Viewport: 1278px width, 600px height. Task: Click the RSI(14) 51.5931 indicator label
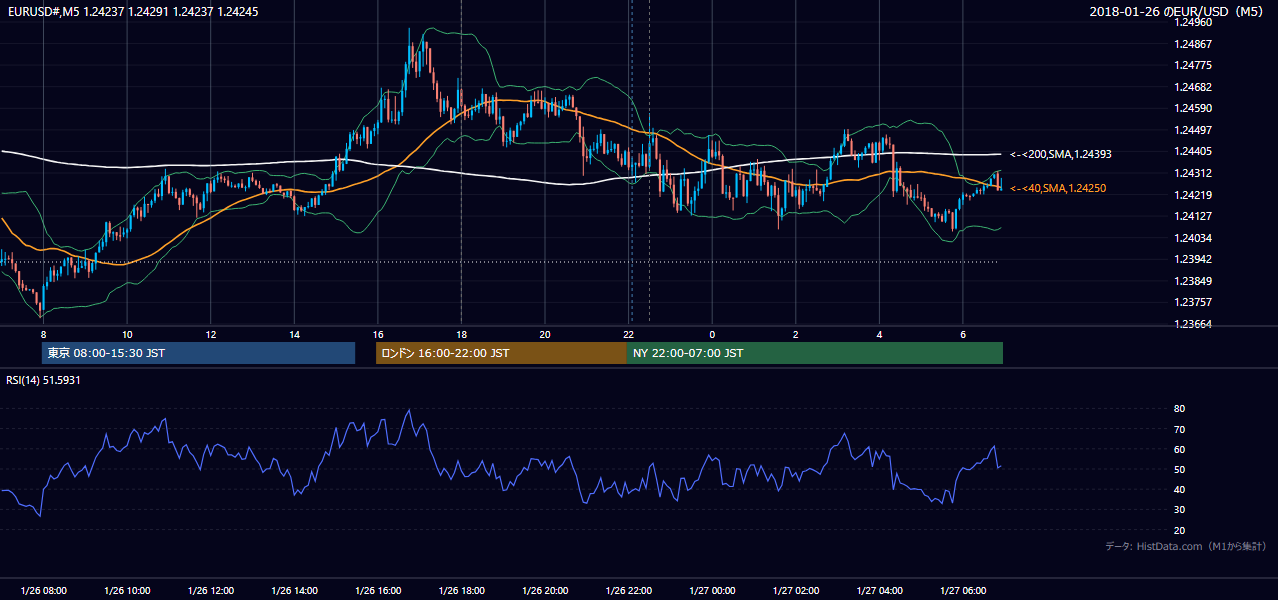tap(43, 380)
